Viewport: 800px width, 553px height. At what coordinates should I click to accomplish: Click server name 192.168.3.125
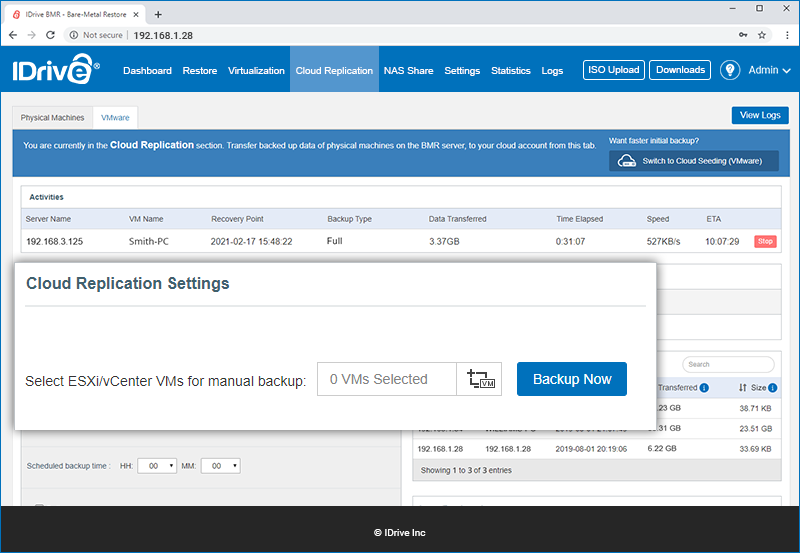[55, 241]
